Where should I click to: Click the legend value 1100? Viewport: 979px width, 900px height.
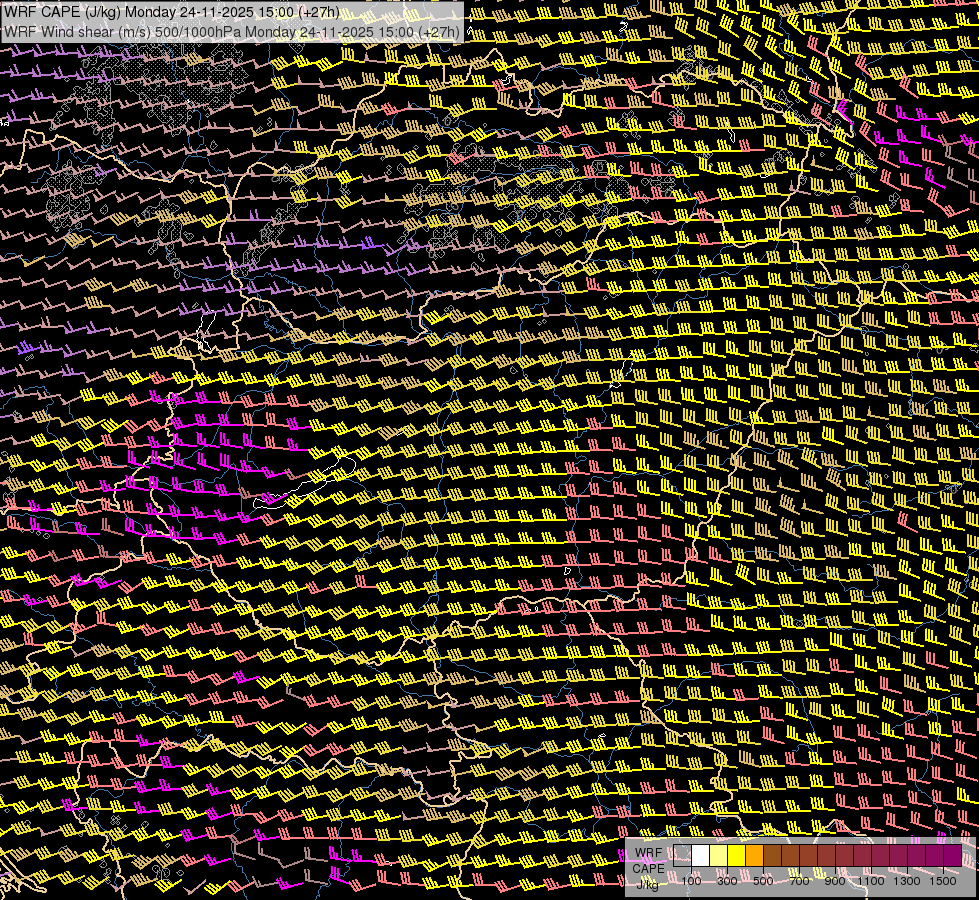(870, 881)
